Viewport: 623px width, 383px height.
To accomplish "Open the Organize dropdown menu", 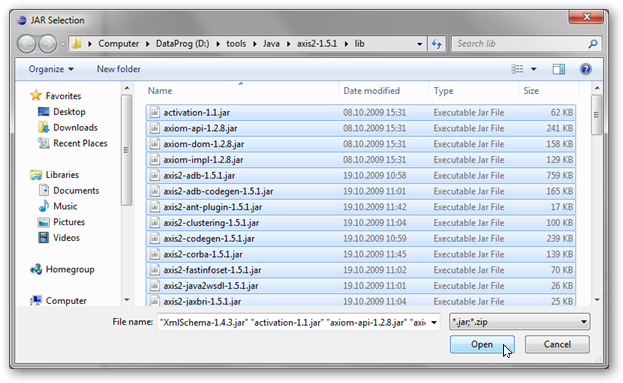I will tap(51, 69).
